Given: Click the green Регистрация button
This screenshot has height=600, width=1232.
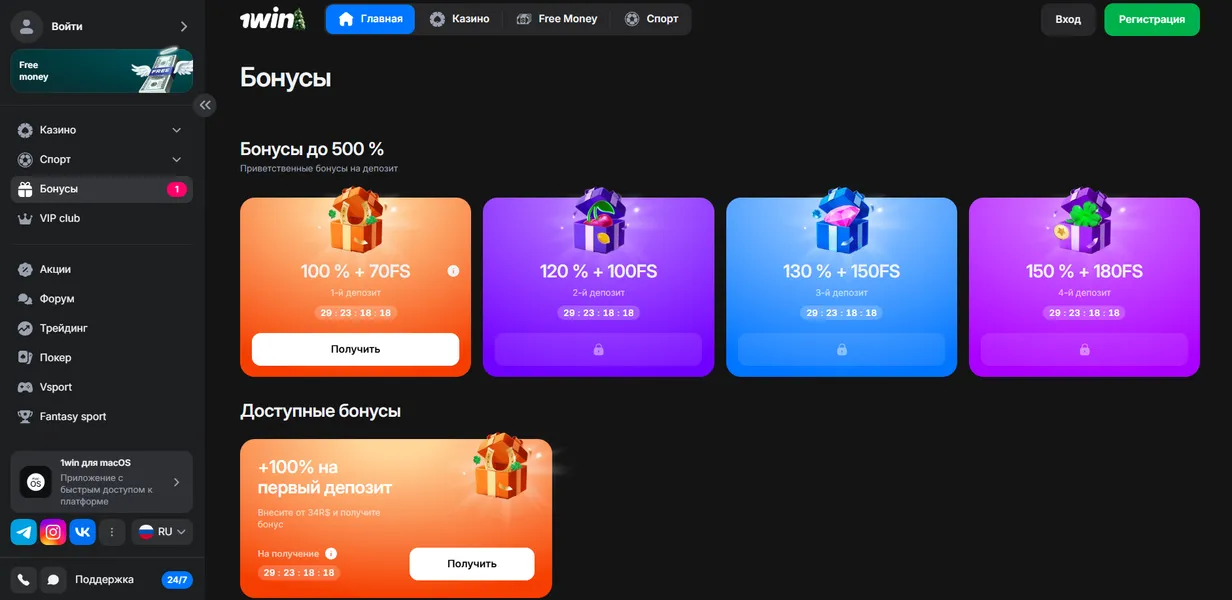Looking at the screenshot, I should click(1151, 19).
